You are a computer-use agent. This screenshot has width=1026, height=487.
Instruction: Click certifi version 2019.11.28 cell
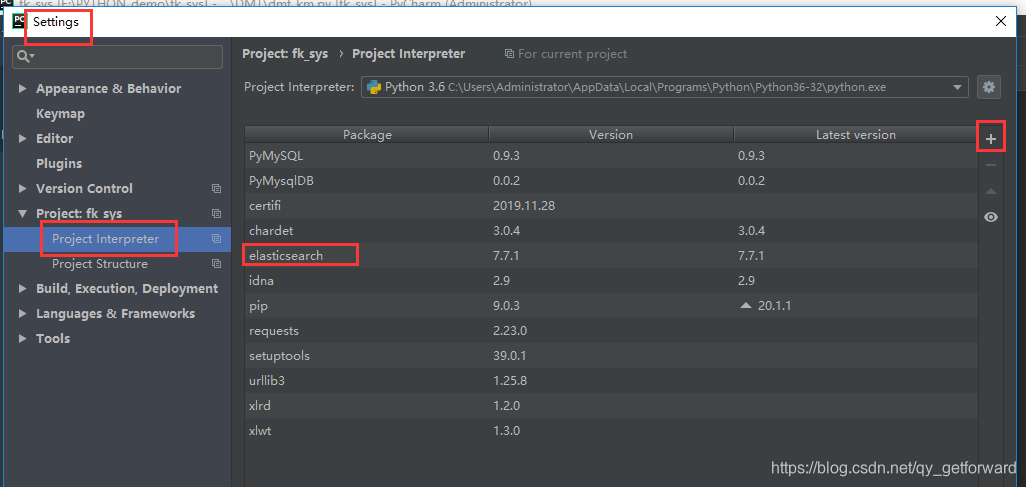click(x=524, y=206)
